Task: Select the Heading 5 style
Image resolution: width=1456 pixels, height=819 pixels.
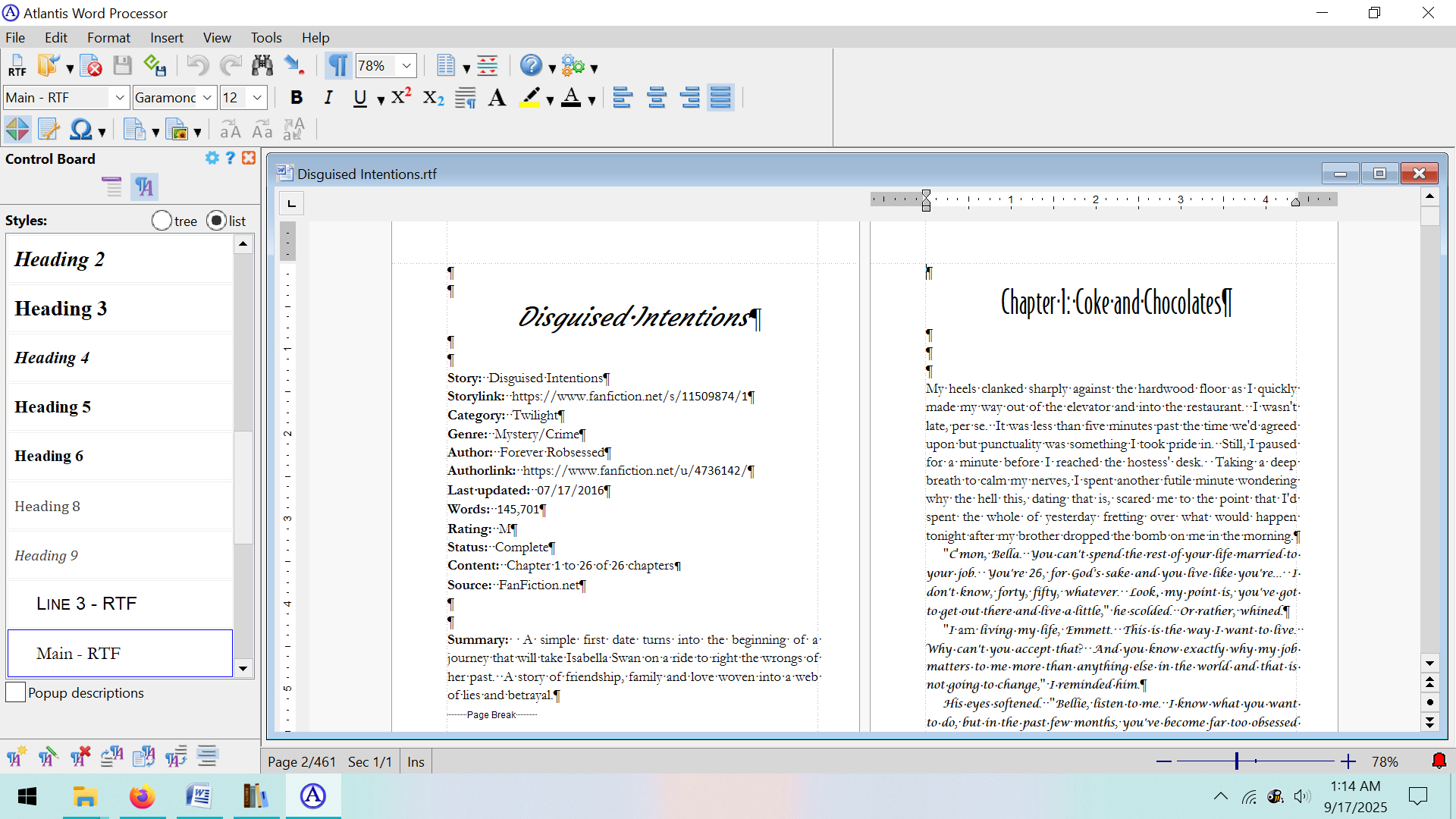Action: point(120,407)
